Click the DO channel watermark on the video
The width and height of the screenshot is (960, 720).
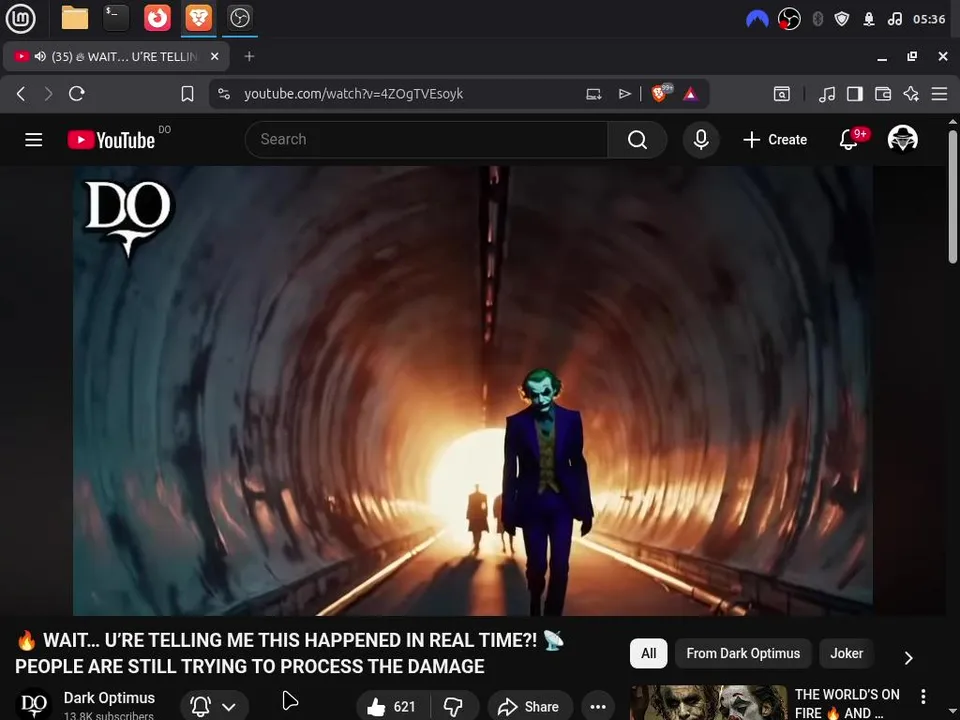[129, 218]
